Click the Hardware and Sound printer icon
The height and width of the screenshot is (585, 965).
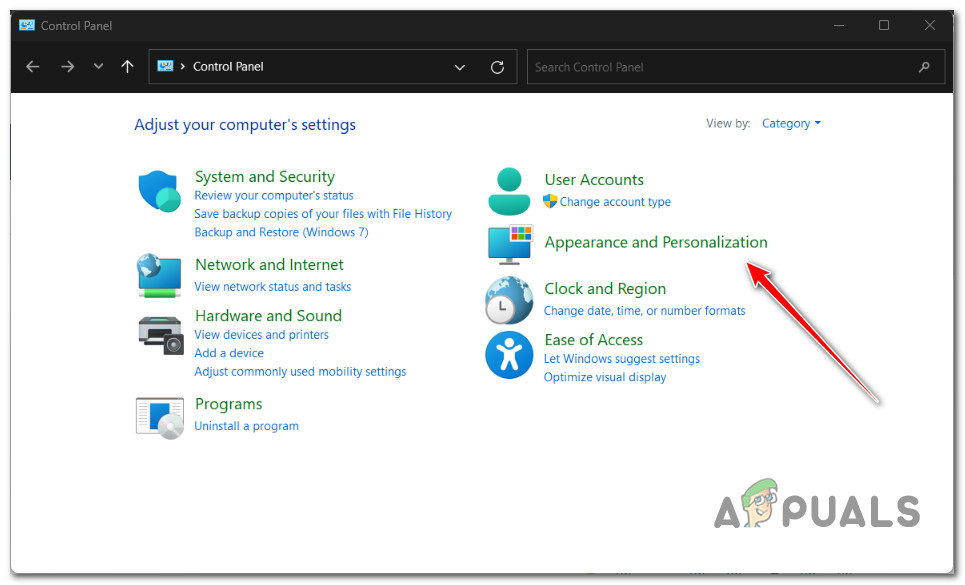[x=159, y=334]
